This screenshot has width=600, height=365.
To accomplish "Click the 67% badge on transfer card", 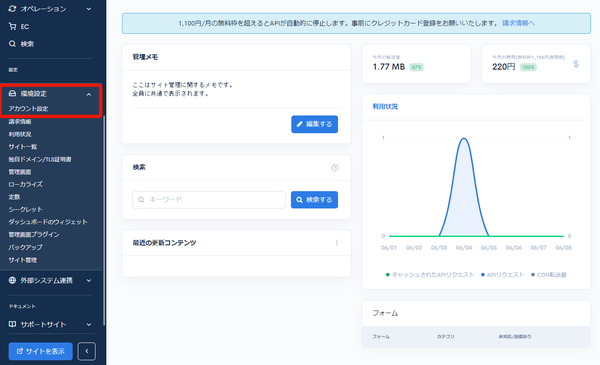I will click(416, 67).
